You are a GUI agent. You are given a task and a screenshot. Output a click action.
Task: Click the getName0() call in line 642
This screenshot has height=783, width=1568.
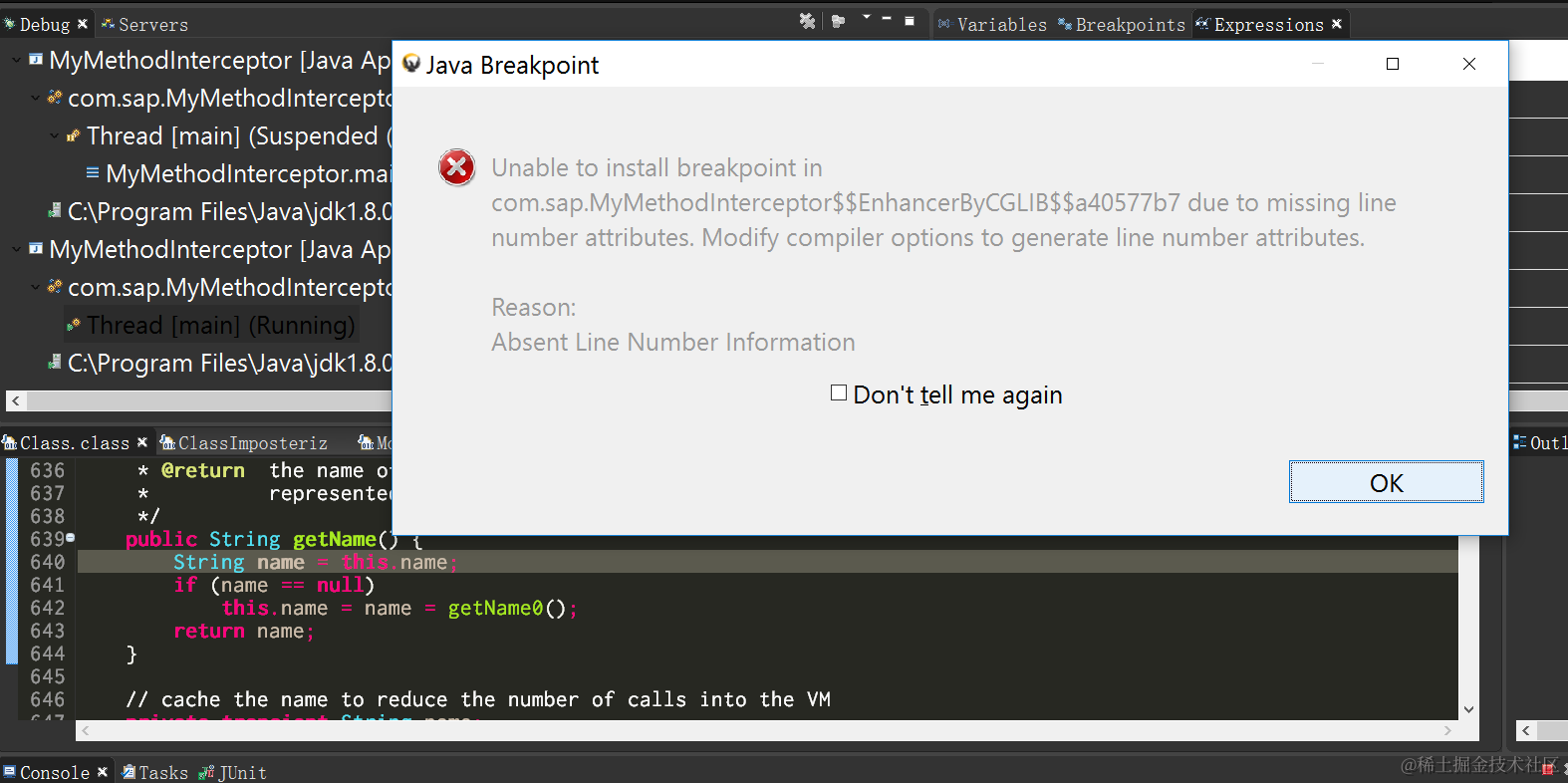[x=505, y=608]
